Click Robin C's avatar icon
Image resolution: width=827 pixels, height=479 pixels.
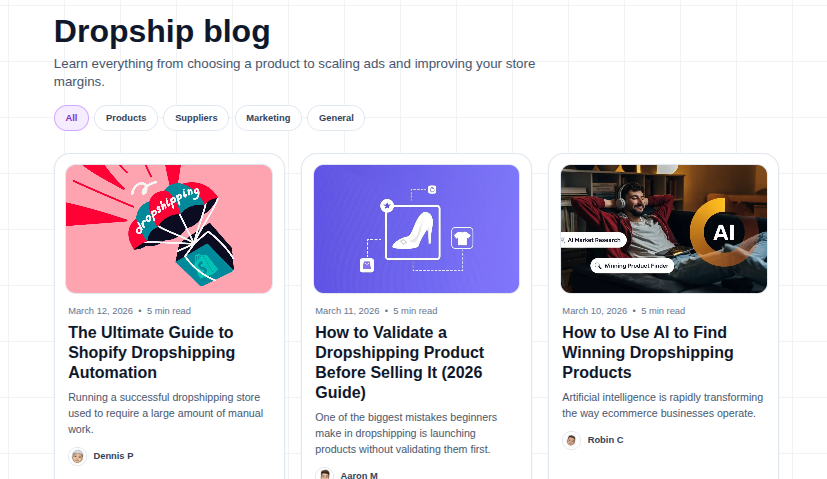click(571, 440)
